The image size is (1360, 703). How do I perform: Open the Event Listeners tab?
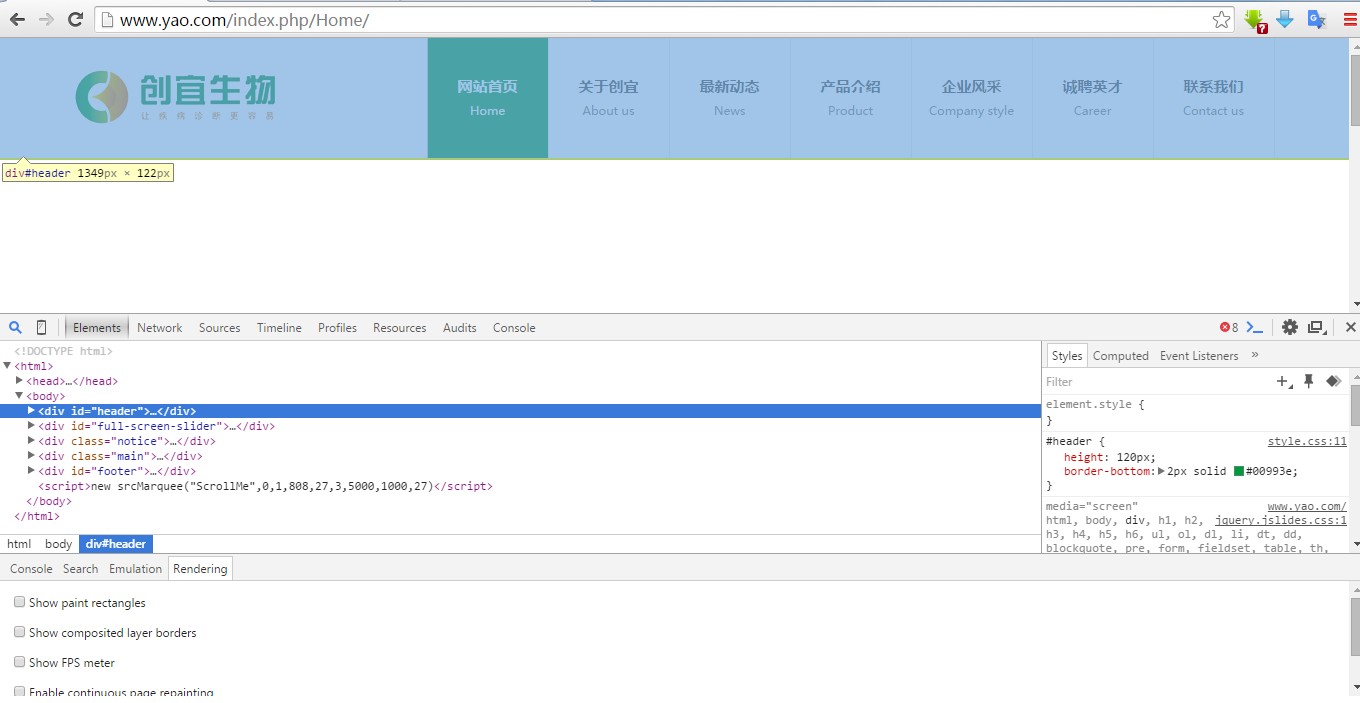tap(1199, 356)
